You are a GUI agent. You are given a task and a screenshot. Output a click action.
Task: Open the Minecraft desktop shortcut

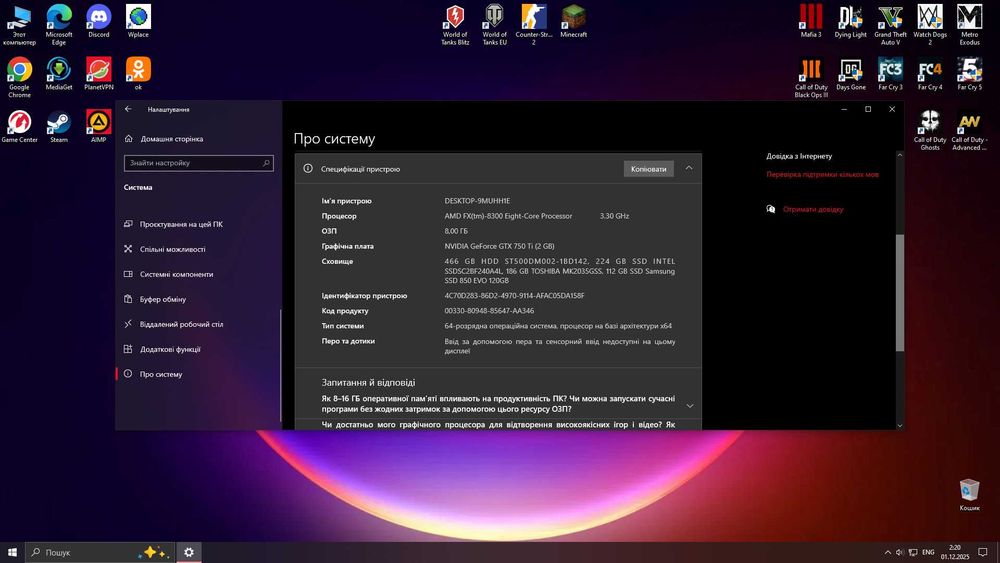click(573, 18)
